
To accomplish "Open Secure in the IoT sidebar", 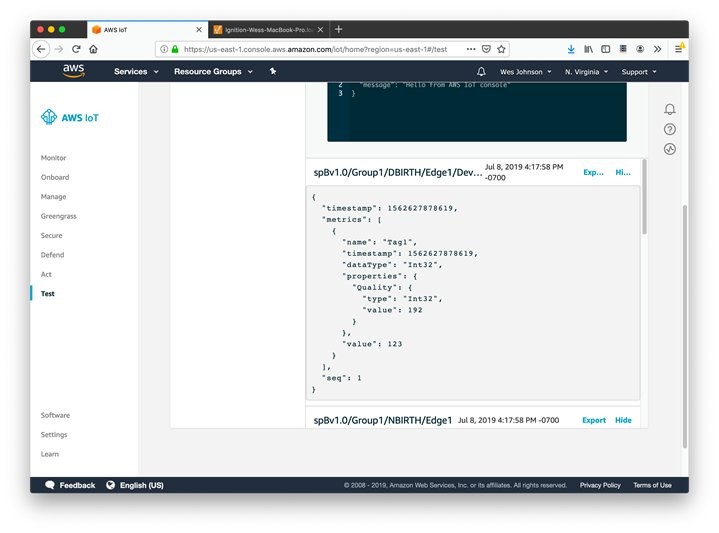I will (51, 235).
